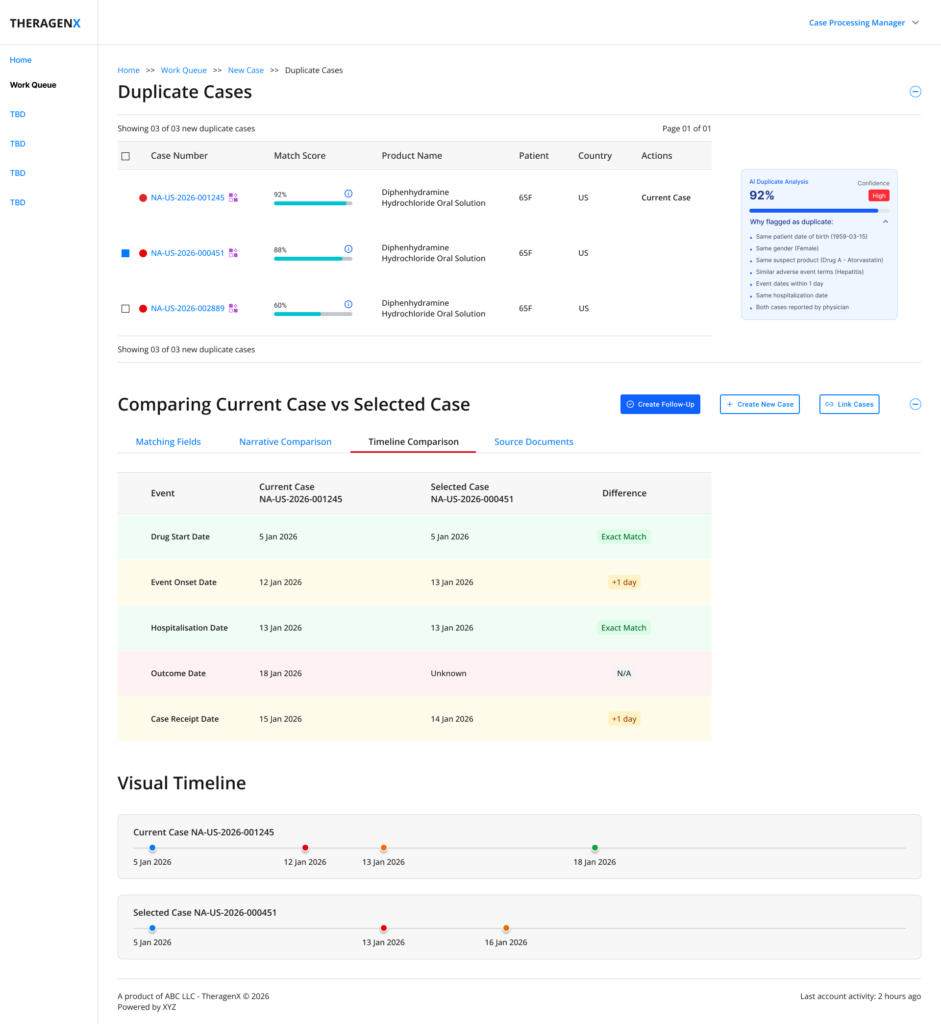Uncheck the NA-US-2026-000451 case checkbox
941x1024 pixels.
tap(125, 253)
